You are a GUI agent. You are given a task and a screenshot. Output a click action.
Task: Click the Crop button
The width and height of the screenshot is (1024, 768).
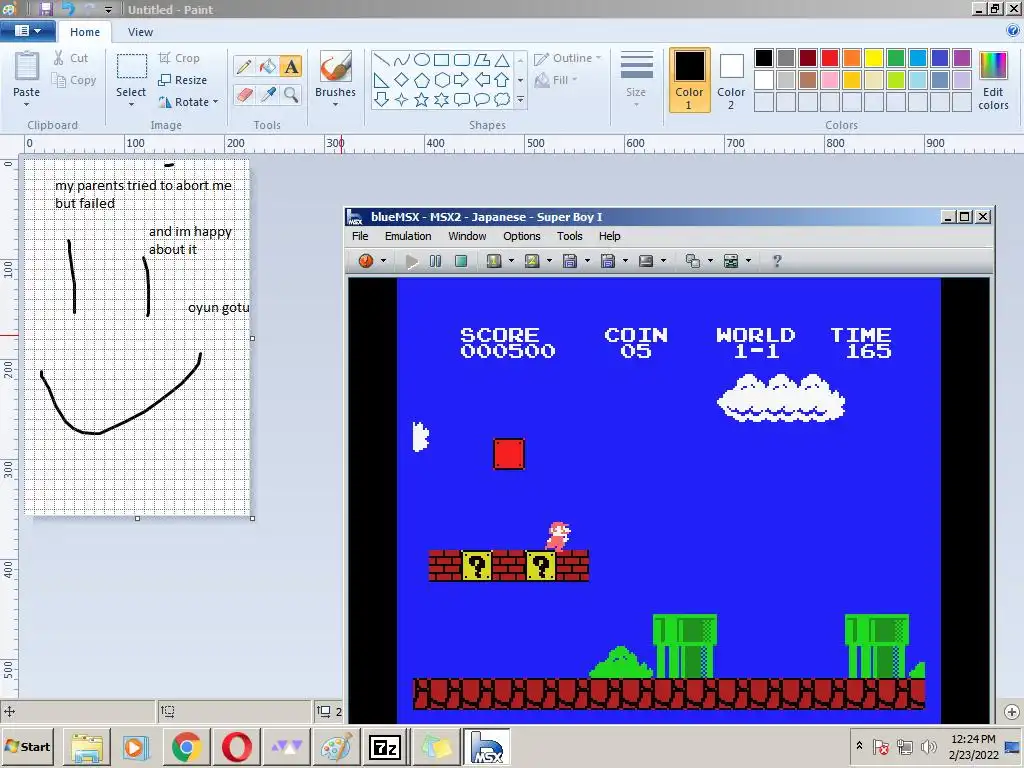(x=179, y=58)
